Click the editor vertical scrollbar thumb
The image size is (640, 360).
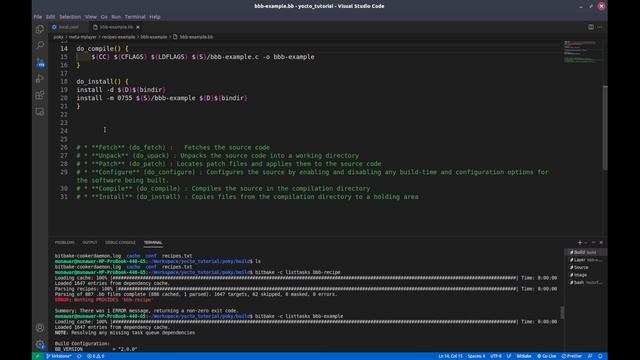coord(605,128)
